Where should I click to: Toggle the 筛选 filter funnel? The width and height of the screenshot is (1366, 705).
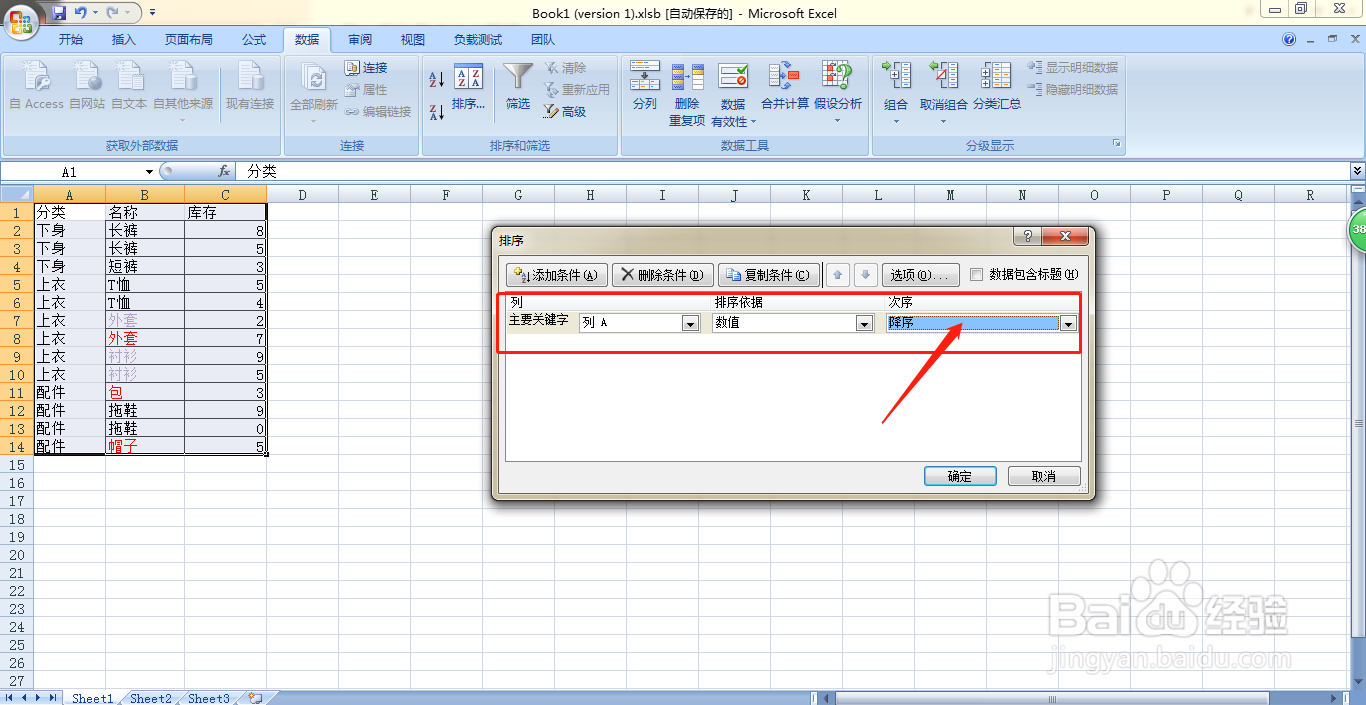518,88
